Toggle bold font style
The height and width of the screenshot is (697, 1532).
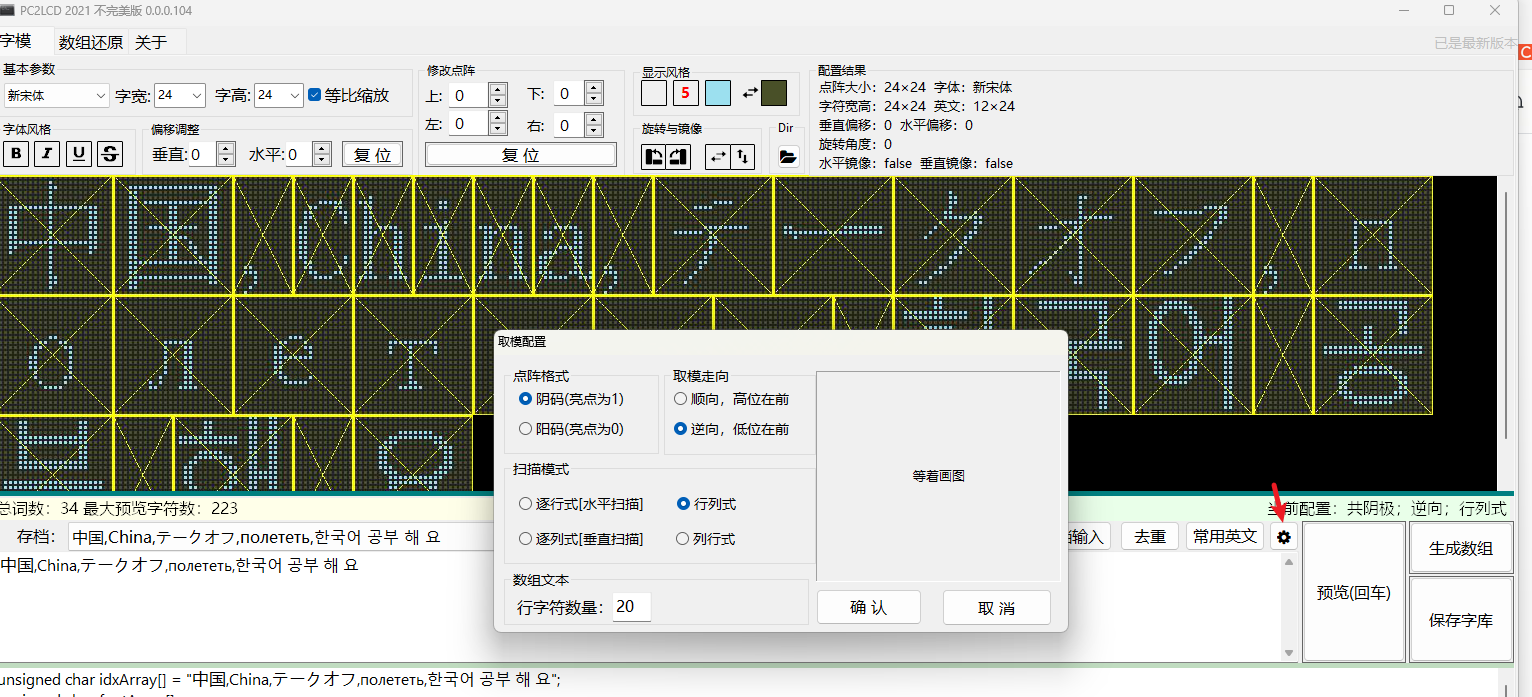[16, 154]
